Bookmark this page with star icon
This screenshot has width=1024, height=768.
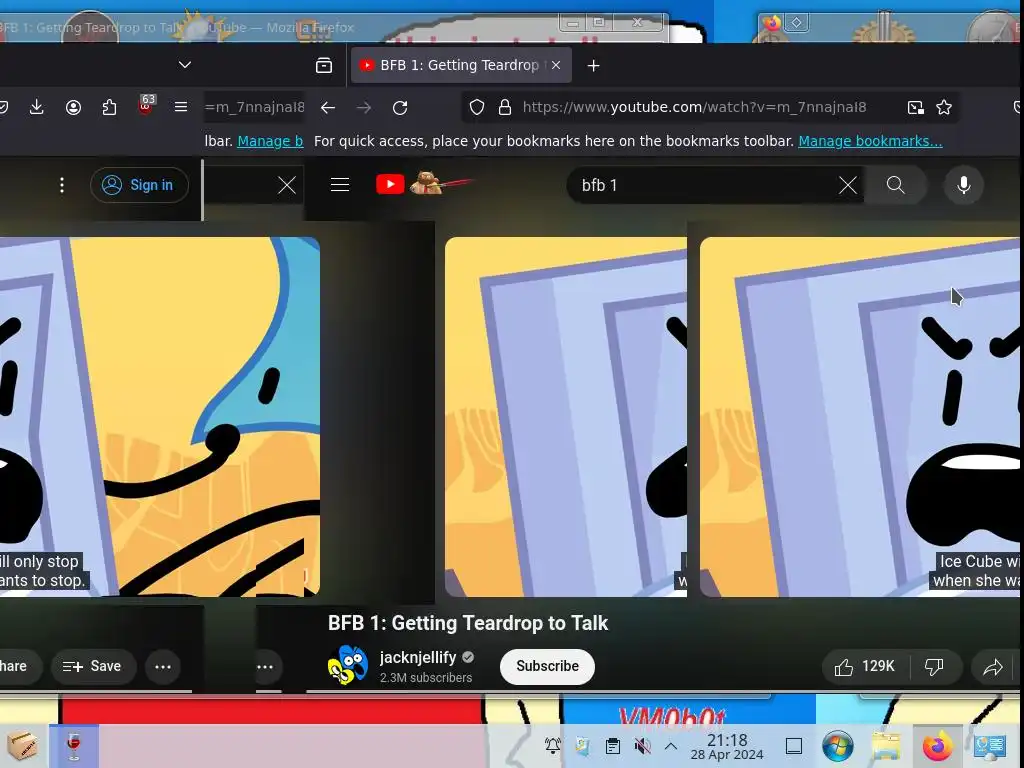[944, 107]
